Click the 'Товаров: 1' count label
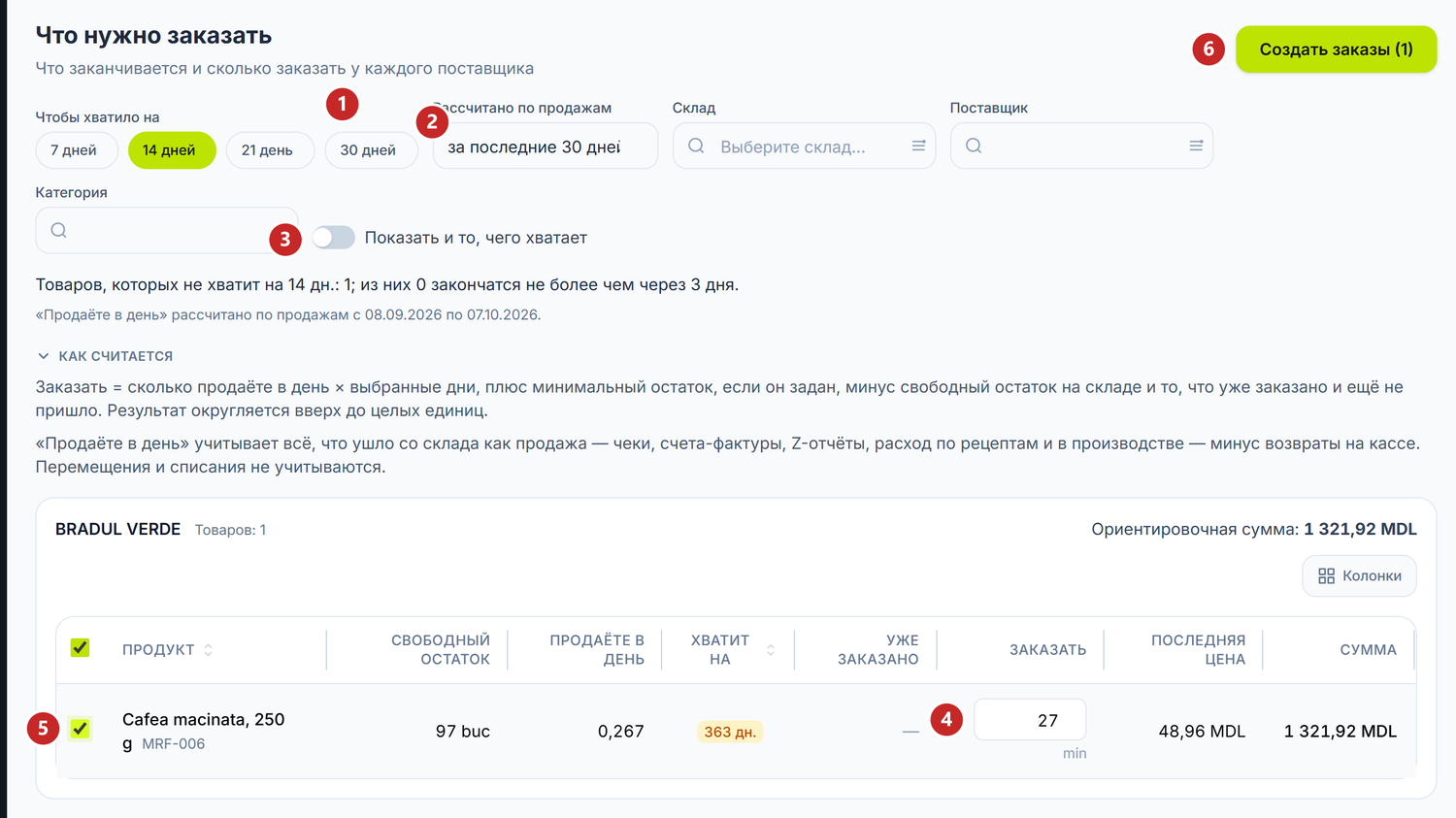Screen dimensions: 1456x818 coord(230,530)
